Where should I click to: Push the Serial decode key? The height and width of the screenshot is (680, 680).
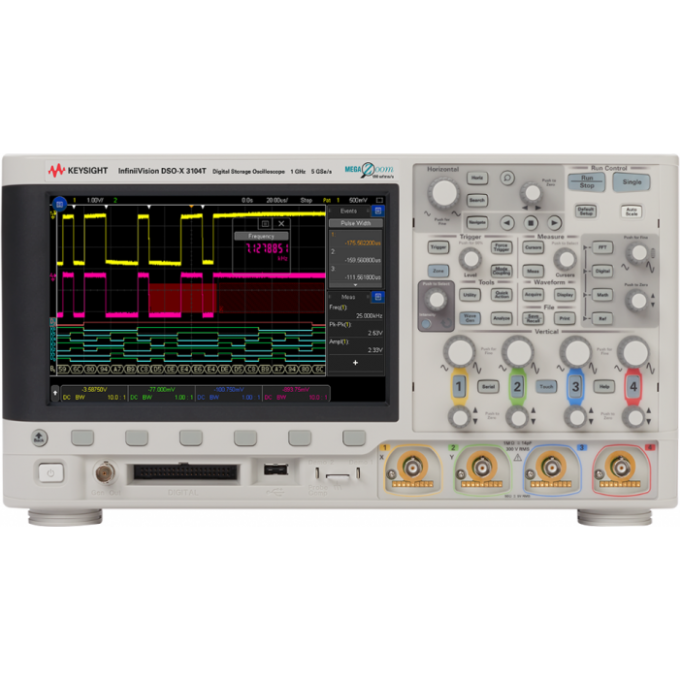click(x=488, y=386)
